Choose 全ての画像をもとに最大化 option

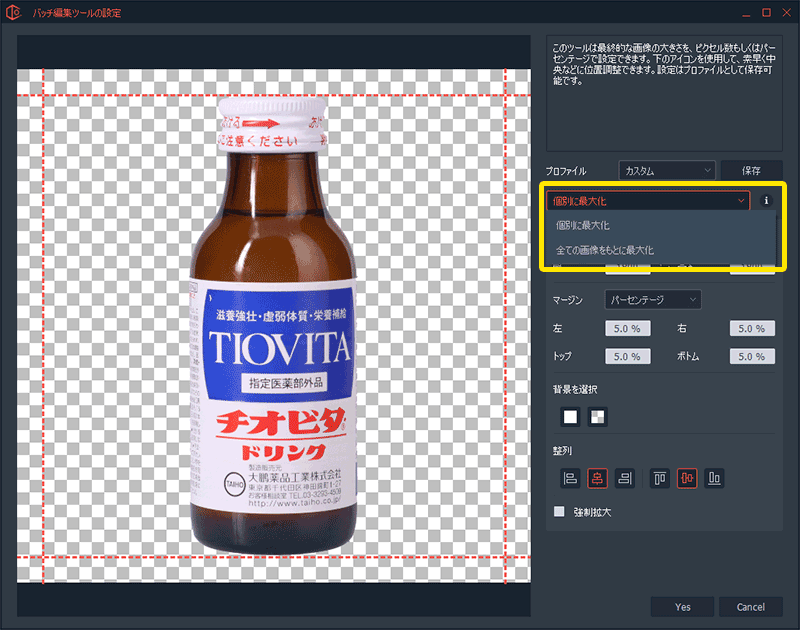pos(605,249)
